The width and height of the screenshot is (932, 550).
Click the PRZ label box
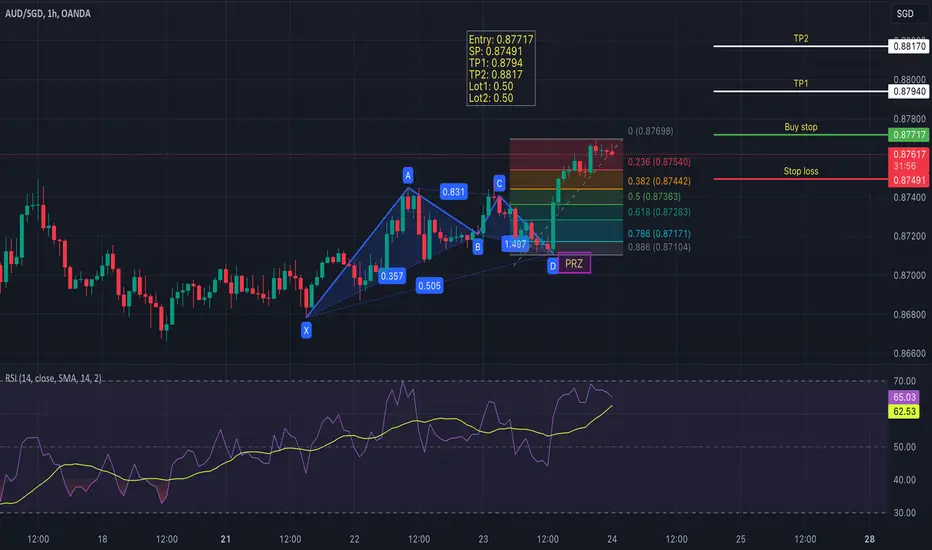pyautogui.click(x=574, y=264)
